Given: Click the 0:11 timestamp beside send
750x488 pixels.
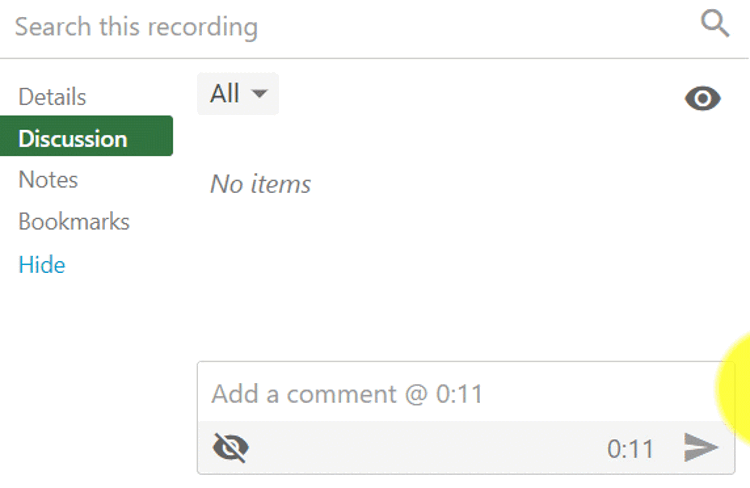Looking at the screenshot, I should (x=630, y=449).
